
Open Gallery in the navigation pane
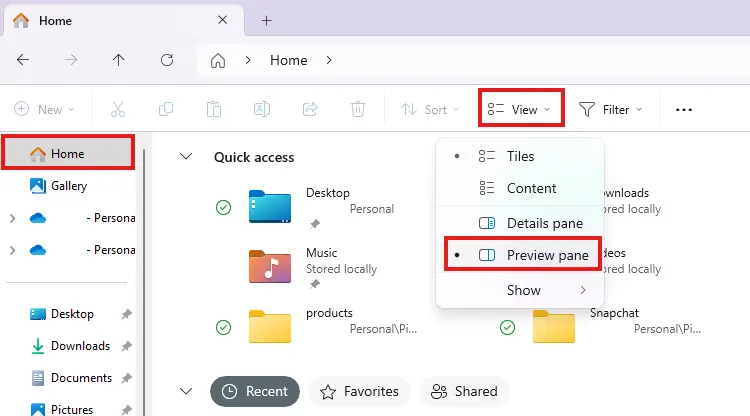pos(68,186)
